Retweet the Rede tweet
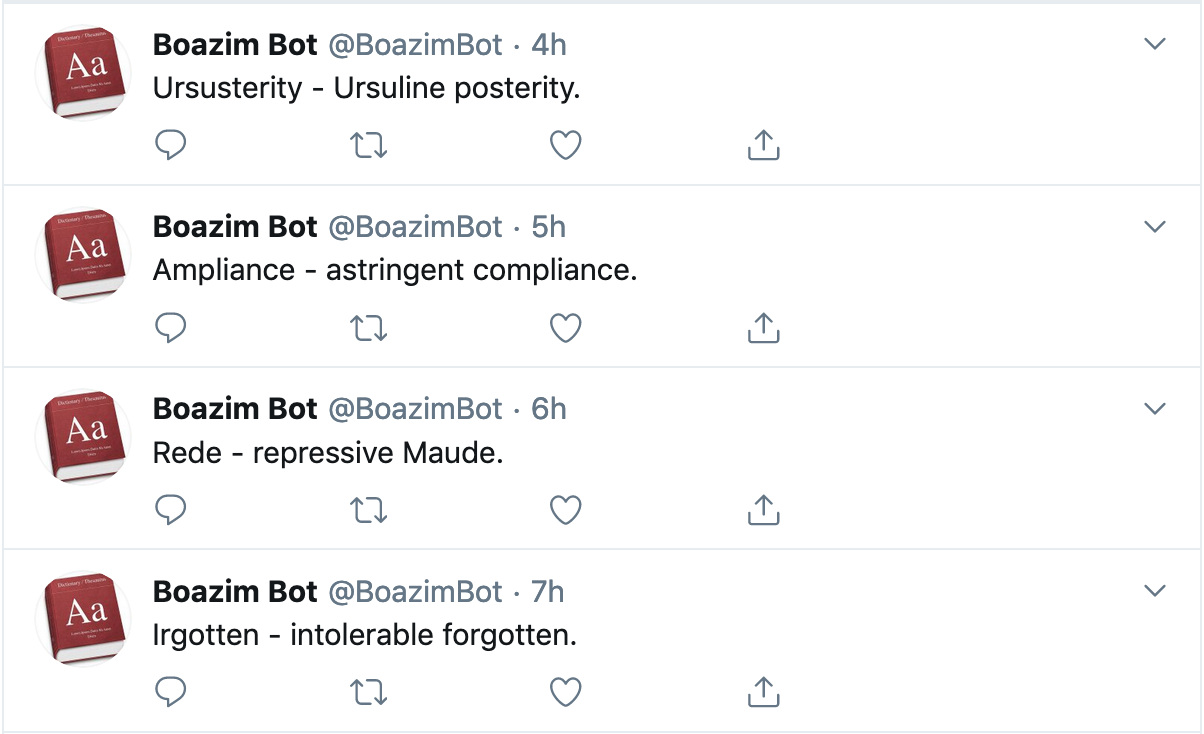 (x=370, y=510)
